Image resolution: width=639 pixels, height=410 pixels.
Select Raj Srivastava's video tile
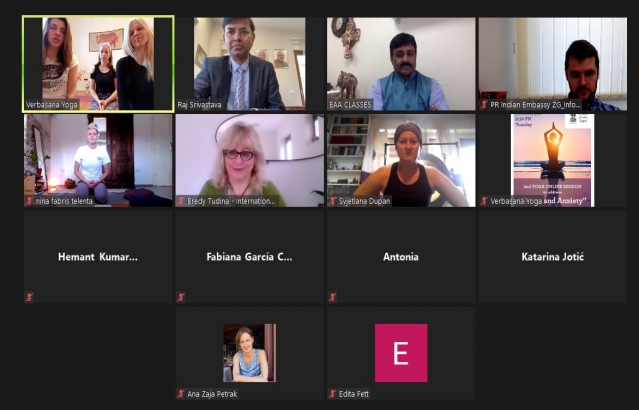(249, 64)
